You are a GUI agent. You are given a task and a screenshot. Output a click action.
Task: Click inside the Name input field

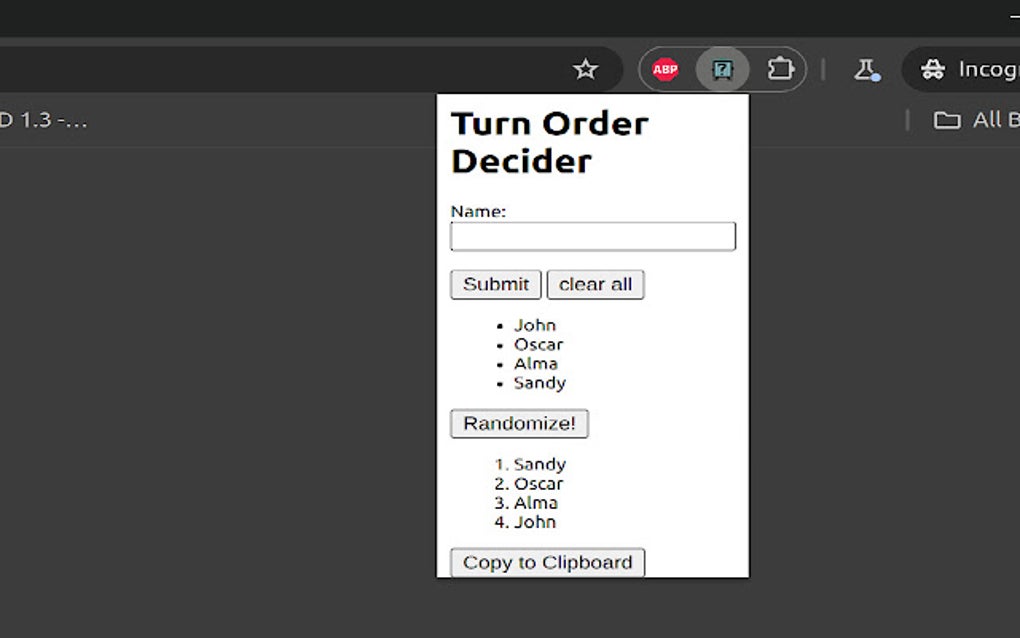pyautogui.click(x=592, y=236)
